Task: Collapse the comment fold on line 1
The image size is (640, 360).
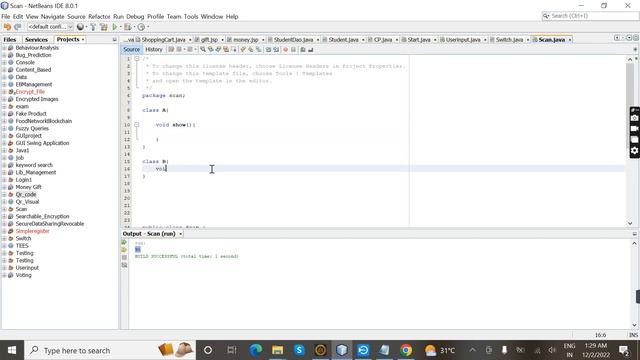Action: [137, 59]
